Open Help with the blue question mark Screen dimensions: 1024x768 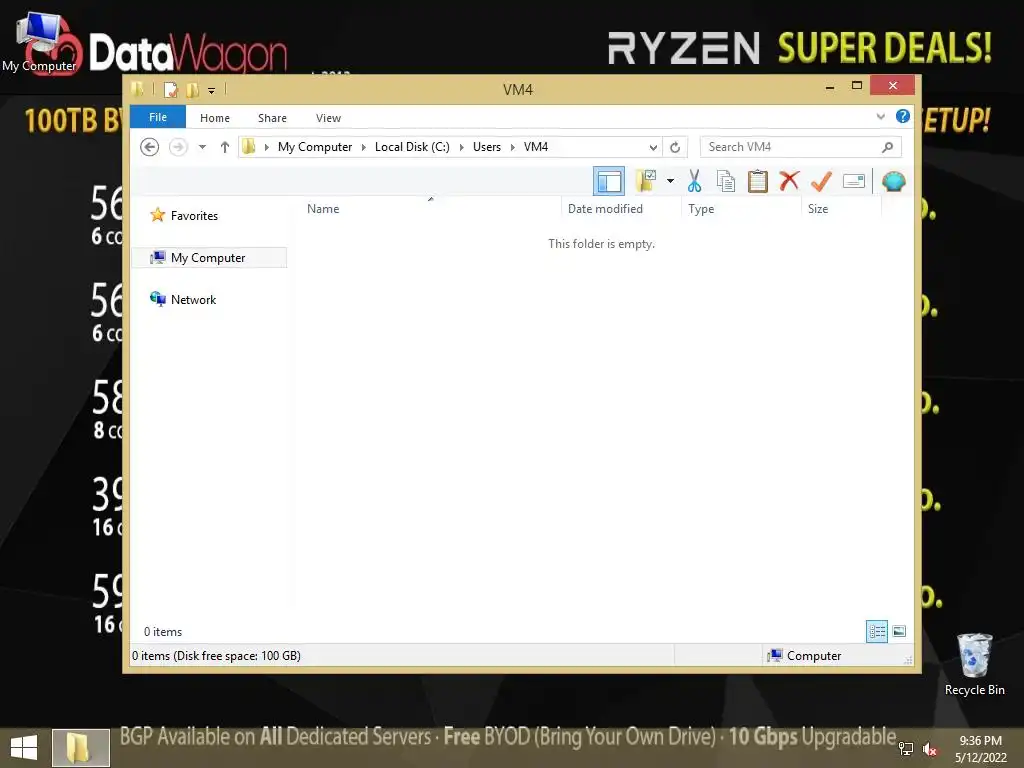point(903,116)
